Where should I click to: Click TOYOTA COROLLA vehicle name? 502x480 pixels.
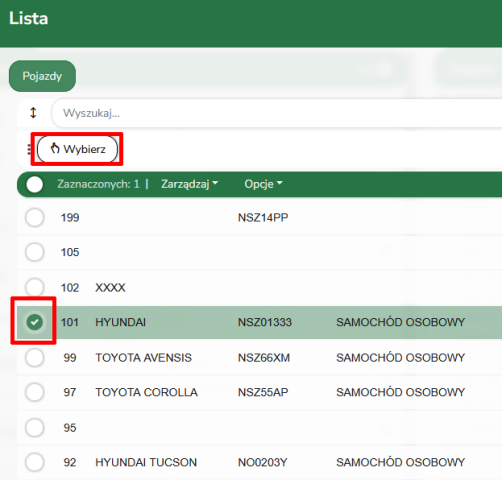pos(147,392)
